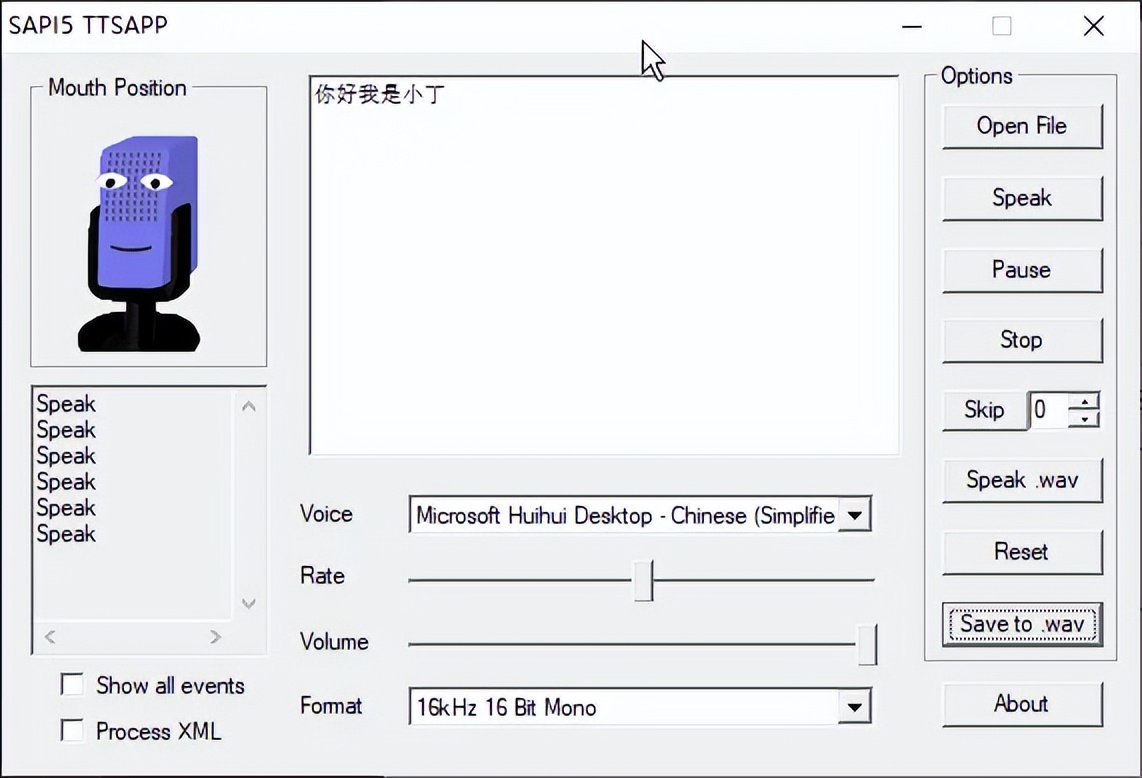Open the About dialog

(1021, 704)
